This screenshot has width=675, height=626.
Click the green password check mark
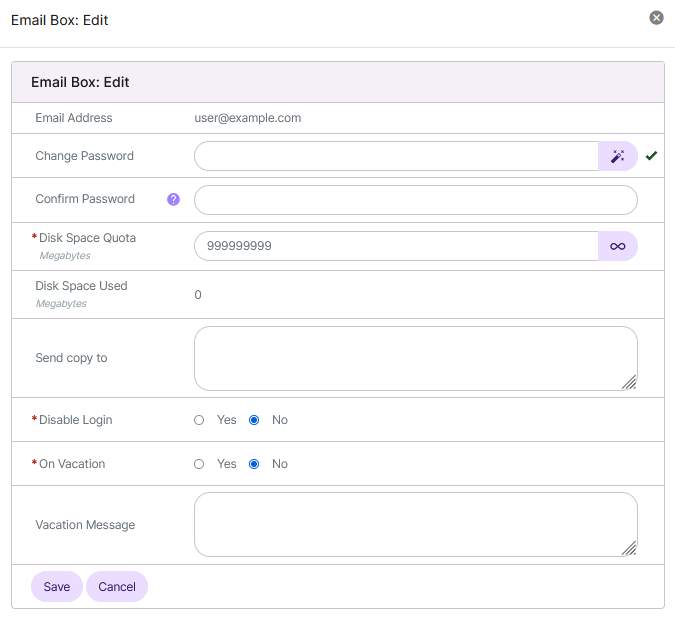coord(651,155)
